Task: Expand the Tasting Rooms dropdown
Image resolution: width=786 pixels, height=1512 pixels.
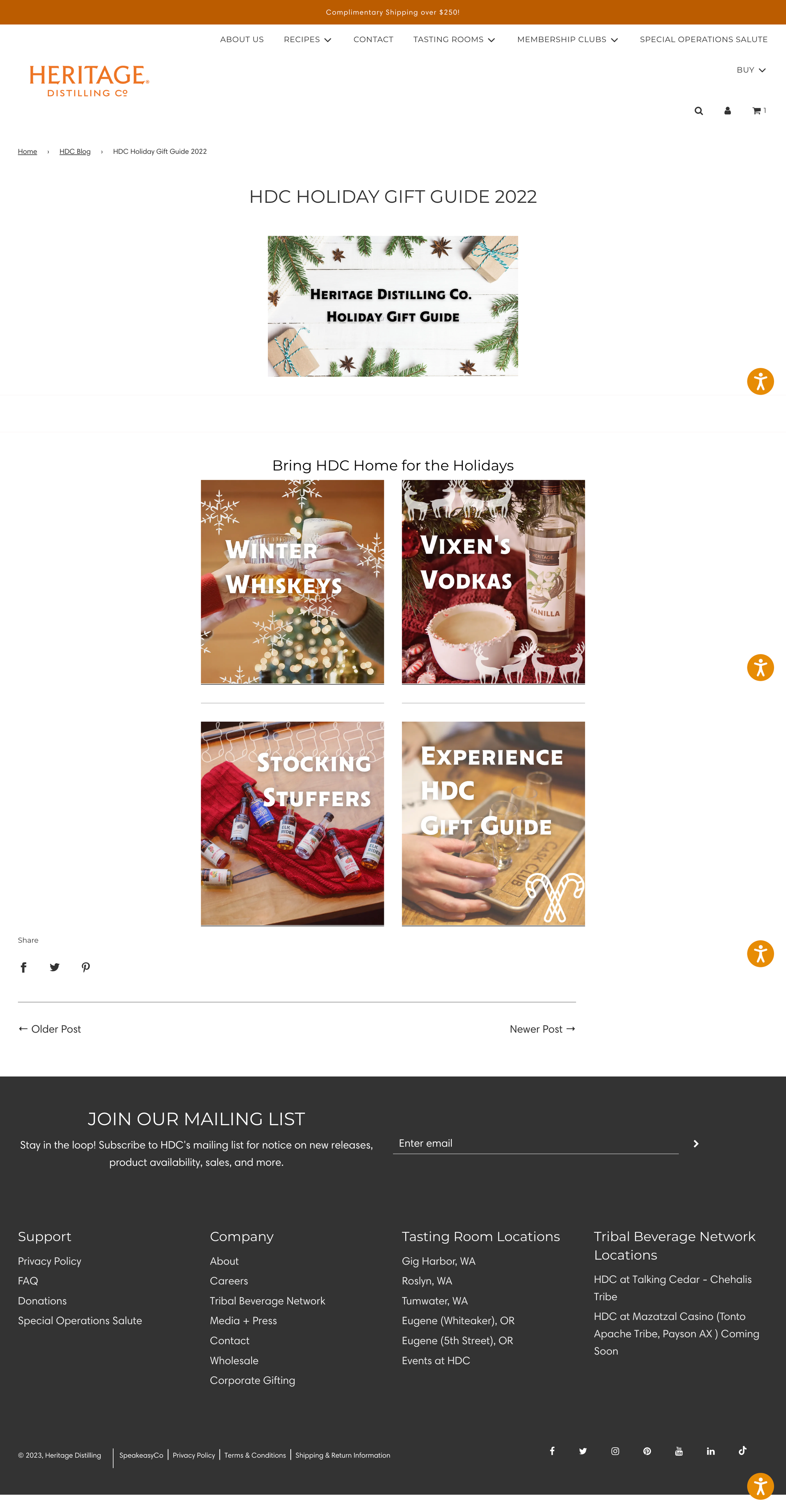Action: pyautogui.click(x=454, y=39)
